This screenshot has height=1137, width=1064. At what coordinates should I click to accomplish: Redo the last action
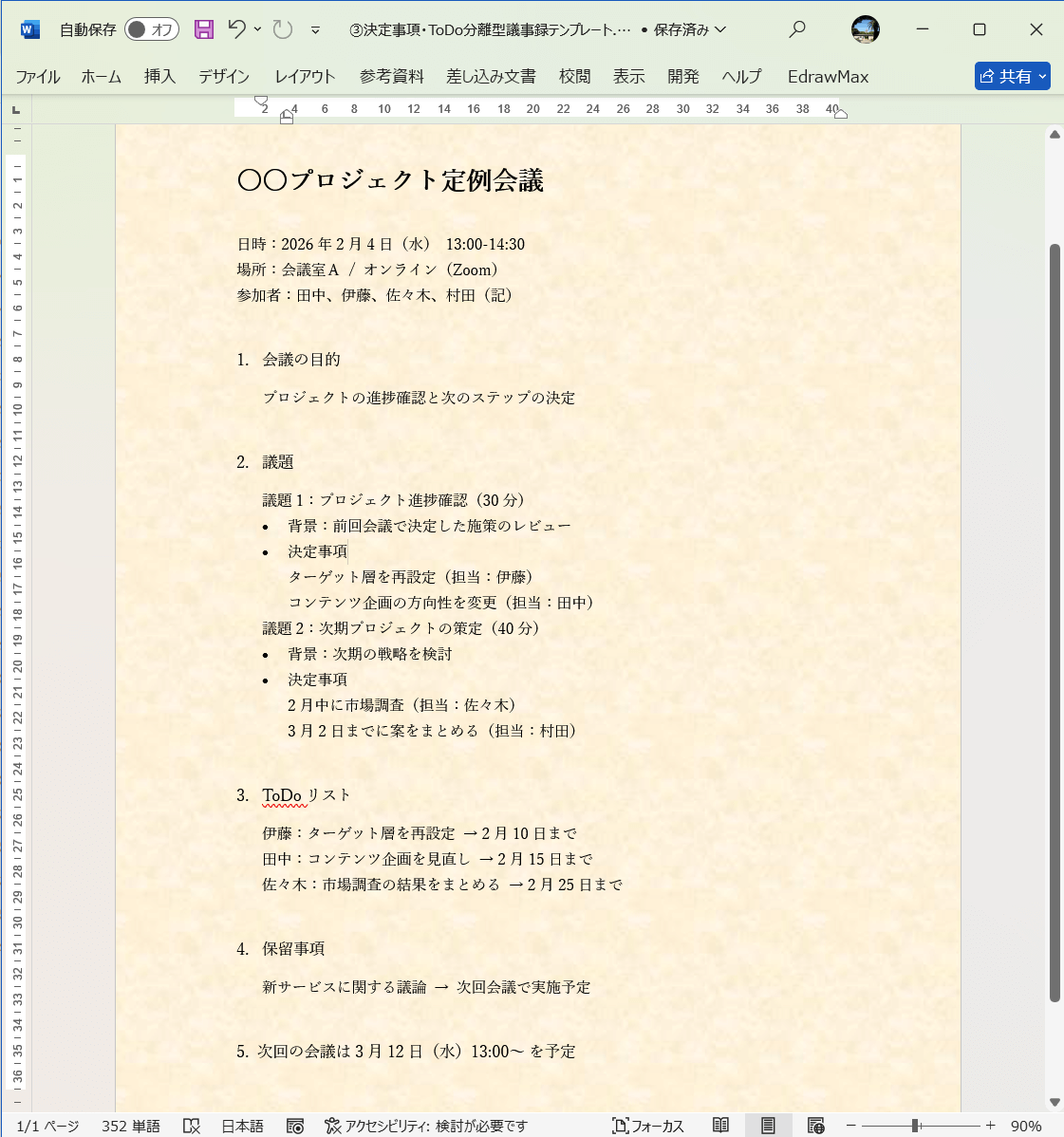(280, 29)
